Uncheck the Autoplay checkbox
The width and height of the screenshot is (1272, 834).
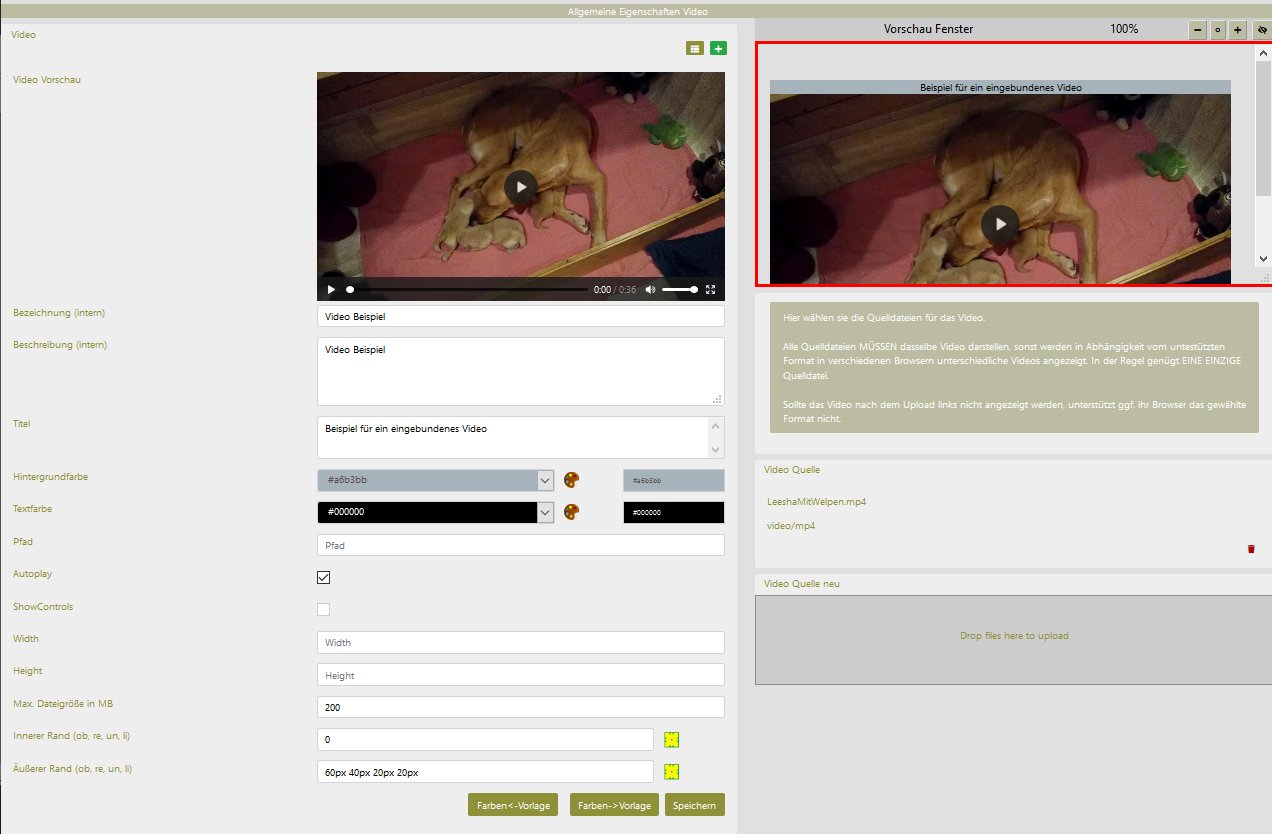point(323,577)
